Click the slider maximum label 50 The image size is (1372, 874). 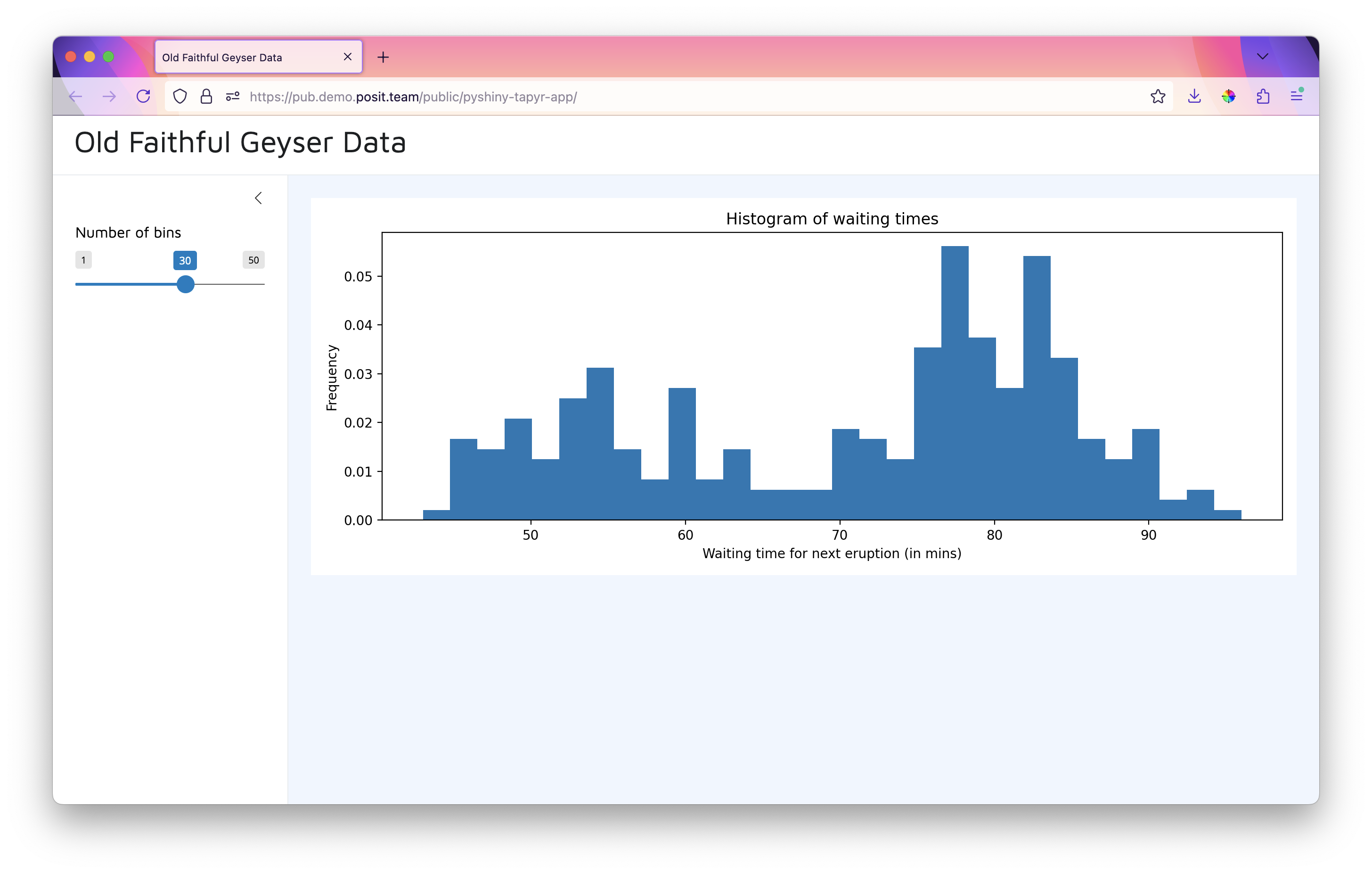coord(253,260)
